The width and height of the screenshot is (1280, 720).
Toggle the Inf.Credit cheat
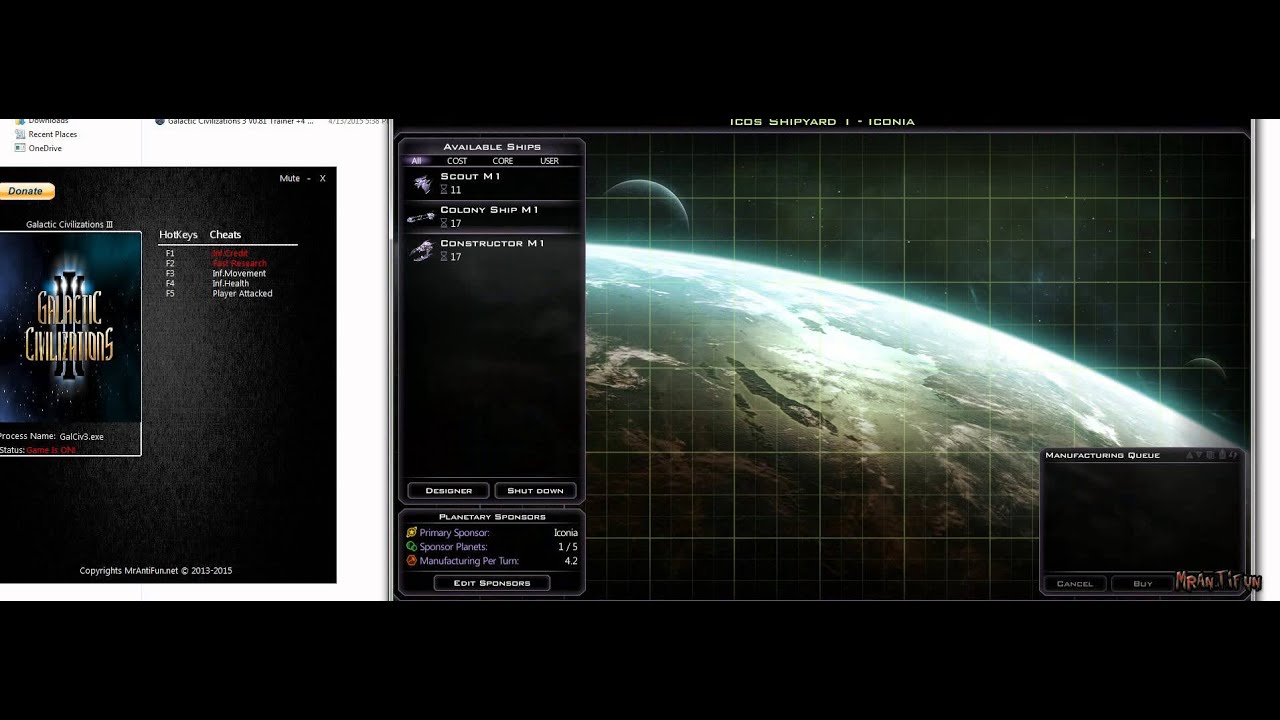pyautogui.click(x=230, y=254)
